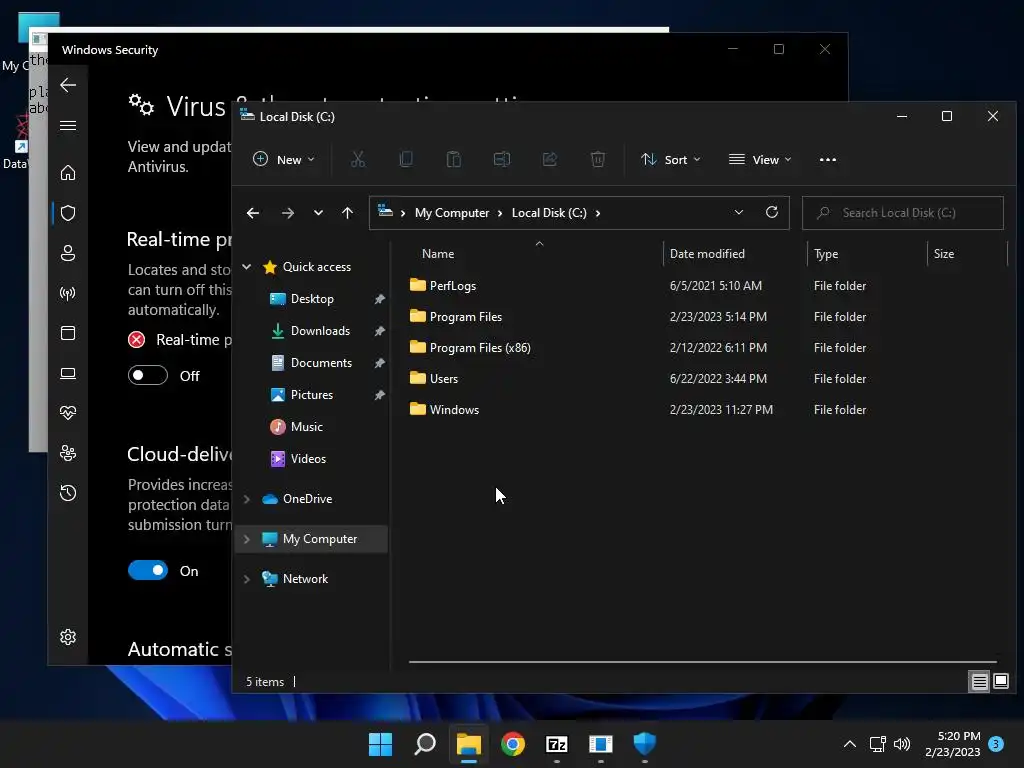
Task: Go back with the File Explorer back arrow
Action: (x=253, y=213)
